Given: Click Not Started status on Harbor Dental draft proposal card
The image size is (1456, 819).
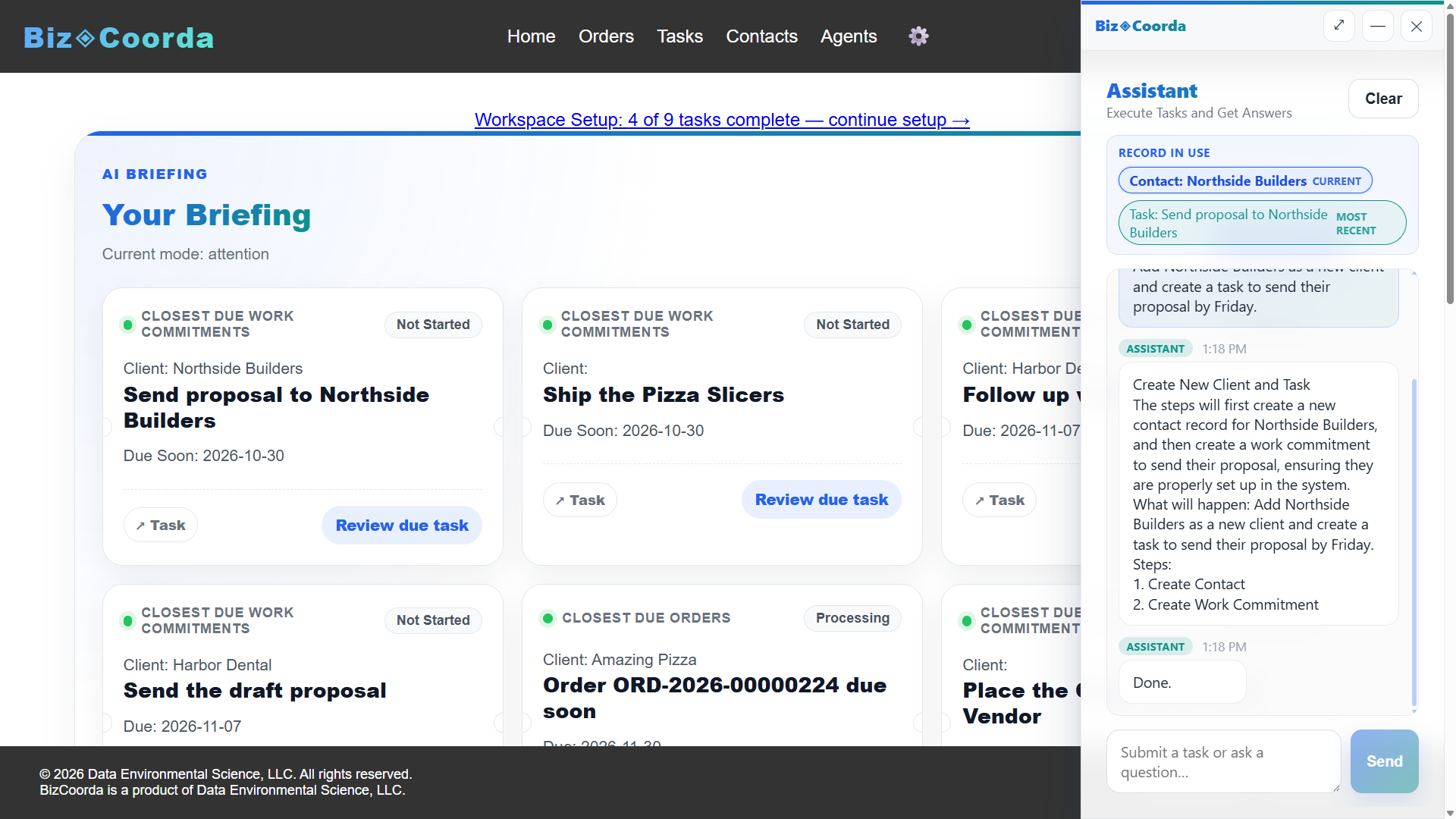Looking at the screenshot, I should pyautogui.click(x=433, y=620).
